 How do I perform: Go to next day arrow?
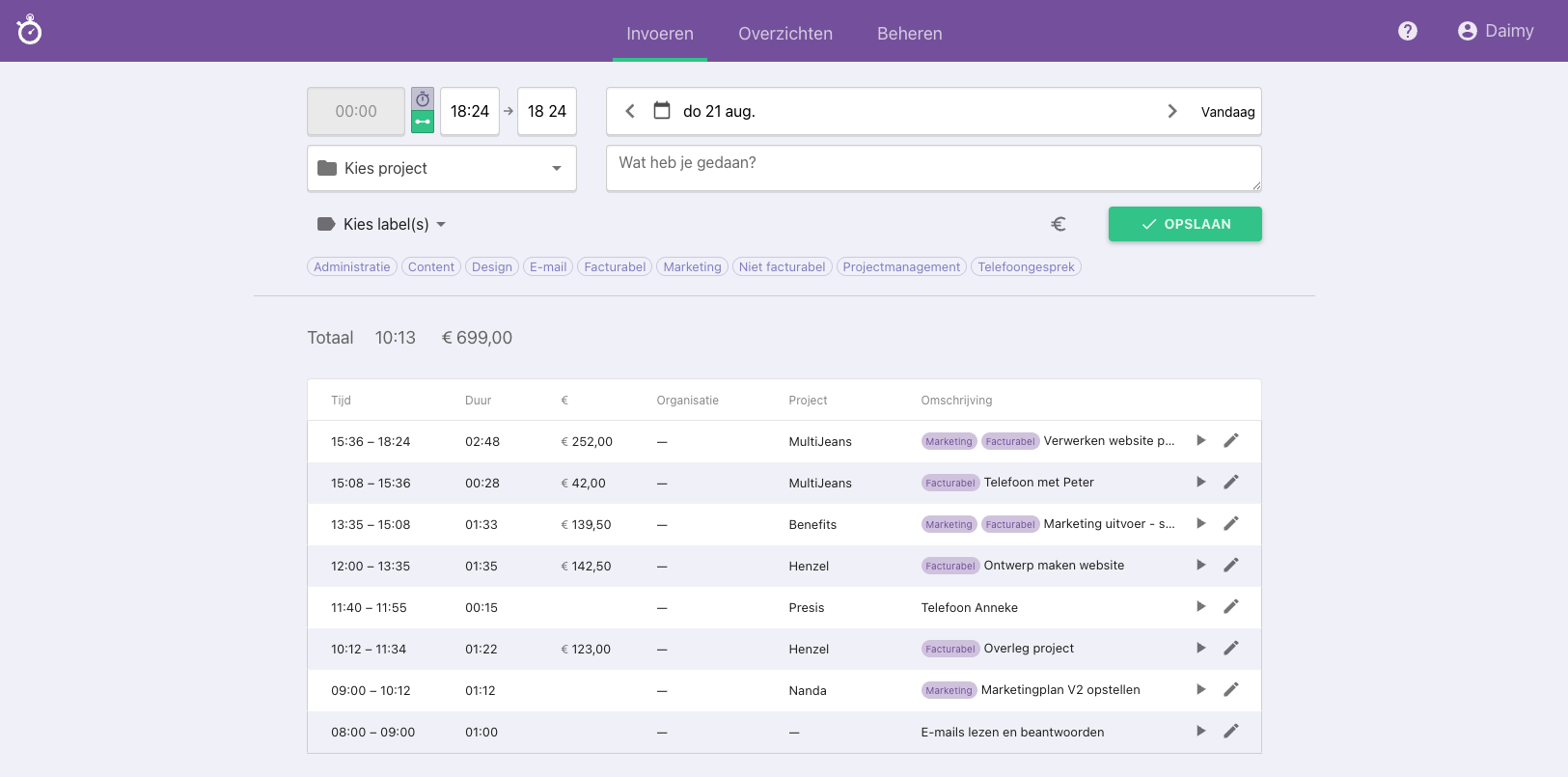tap(1172, 111)
